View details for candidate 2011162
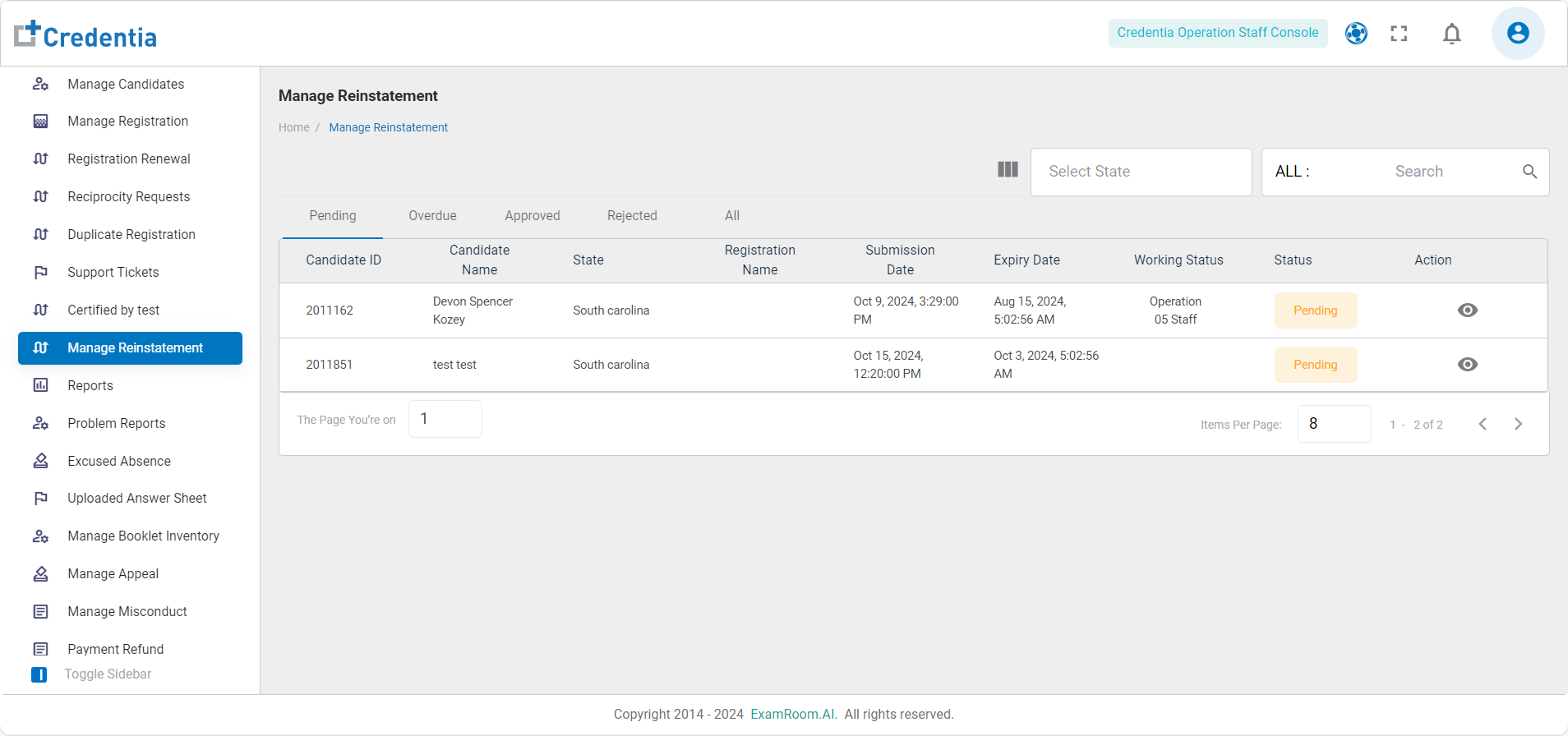The width and height of the screenshot is (1568, 736). [1467, 310]
